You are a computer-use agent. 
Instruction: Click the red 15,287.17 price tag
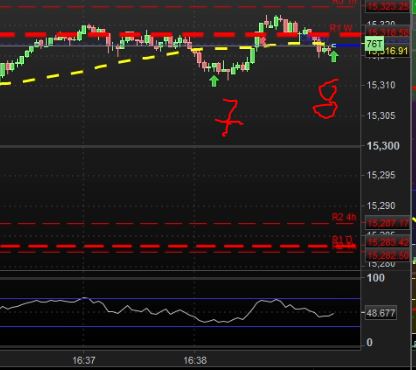point(388,223)
